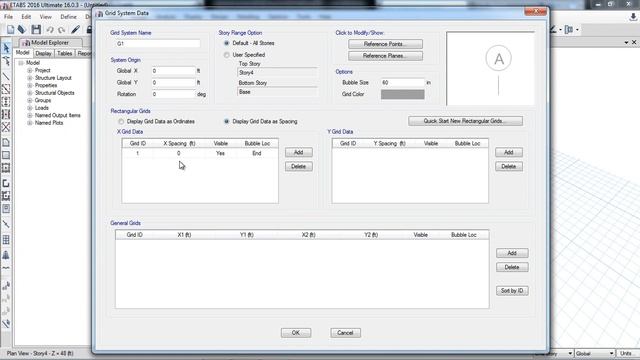
Task: Click the Save floppy disk icon
Action: click(36, 29)
